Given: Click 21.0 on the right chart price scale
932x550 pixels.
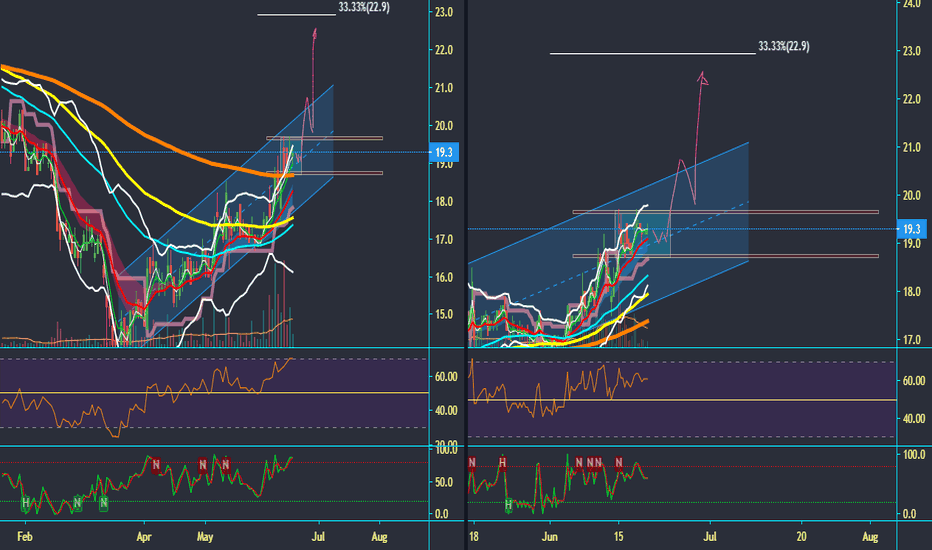Looking at the screenshot, I should (911, 147).
